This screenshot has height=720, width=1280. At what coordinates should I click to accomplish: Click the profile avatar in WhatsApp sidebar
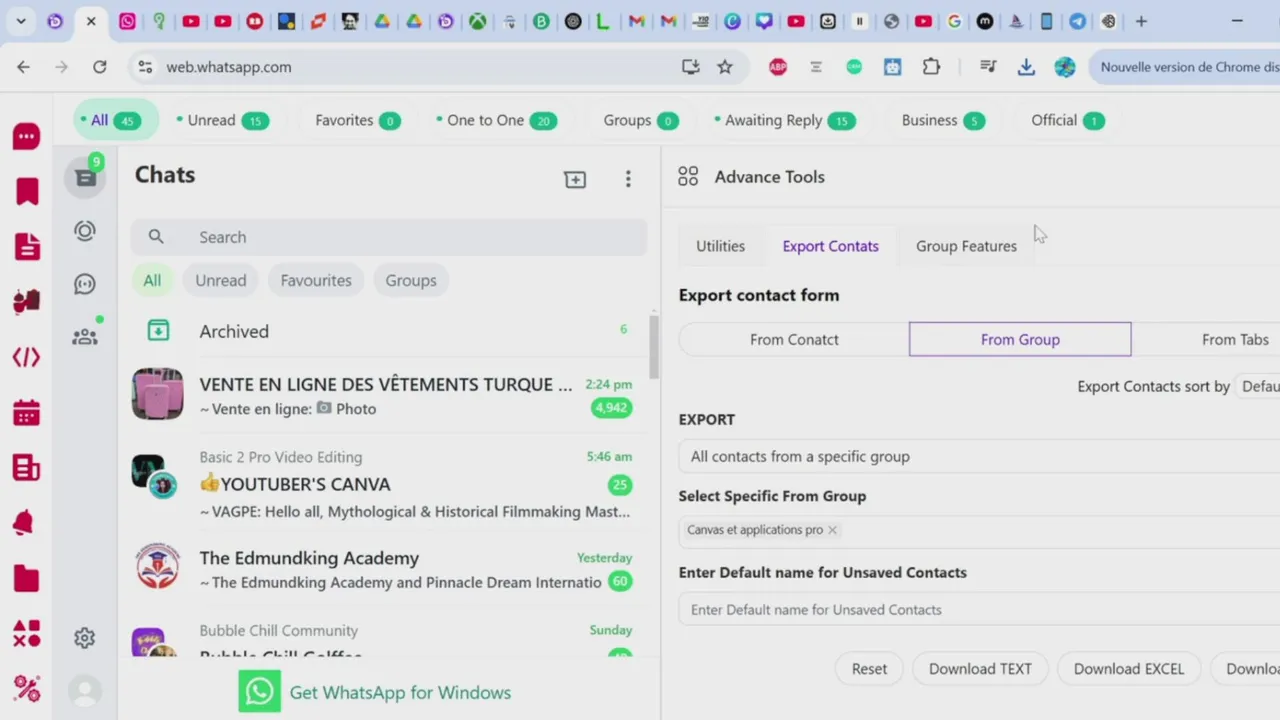[85, 691]
